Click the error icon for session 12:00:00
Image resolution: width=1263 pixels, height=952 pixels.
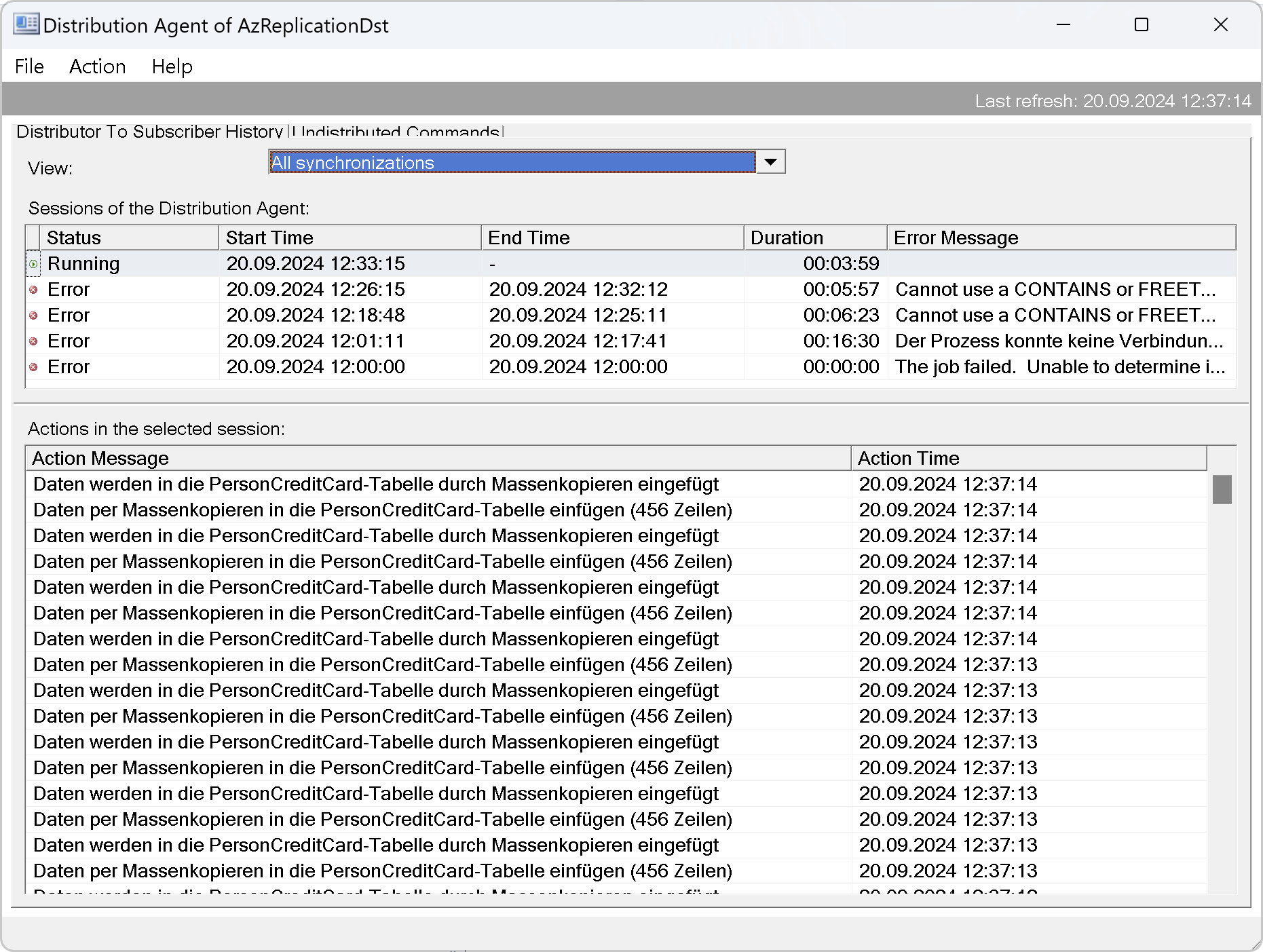pos(33,367)
